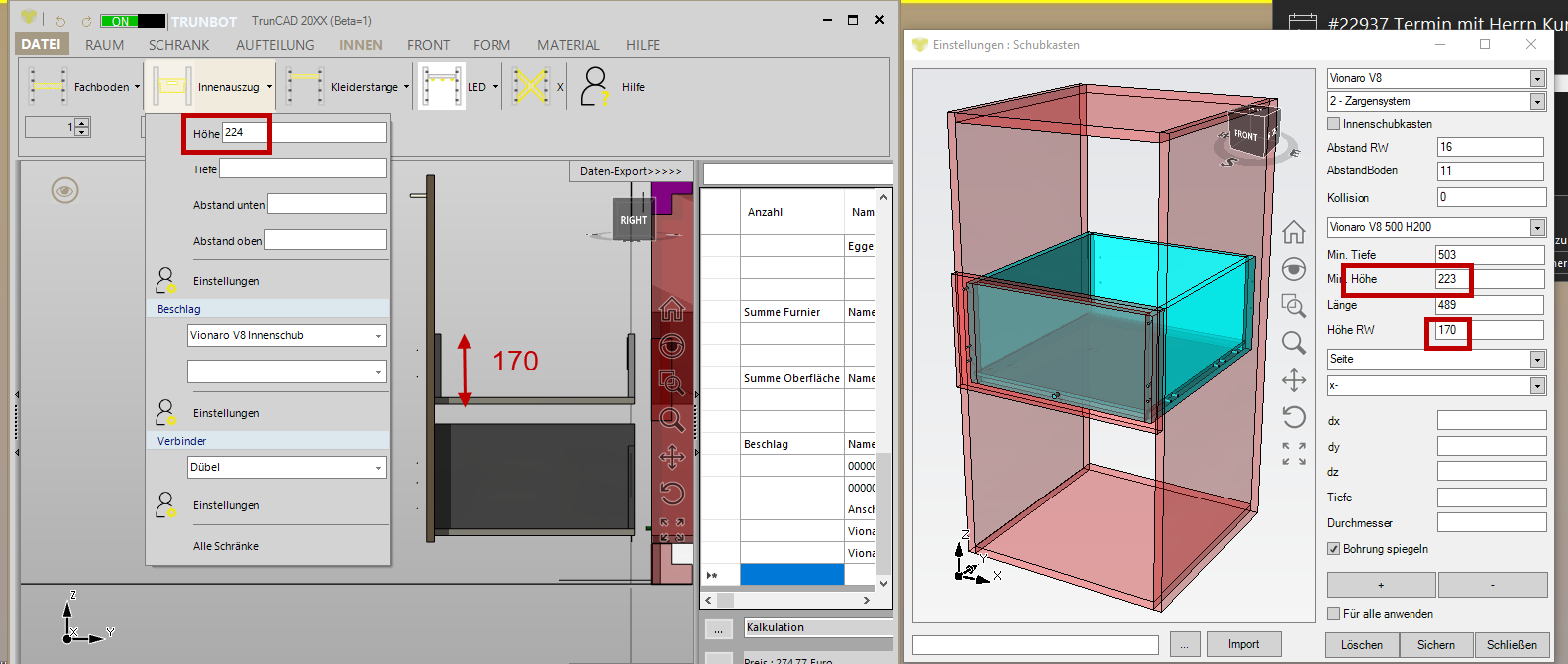The height and width of the screenshot is (664, 1568).
Task: Uncheck Bohrung spiegeln checkbox
Action: pyautogui.click(x=1334, y=549)
